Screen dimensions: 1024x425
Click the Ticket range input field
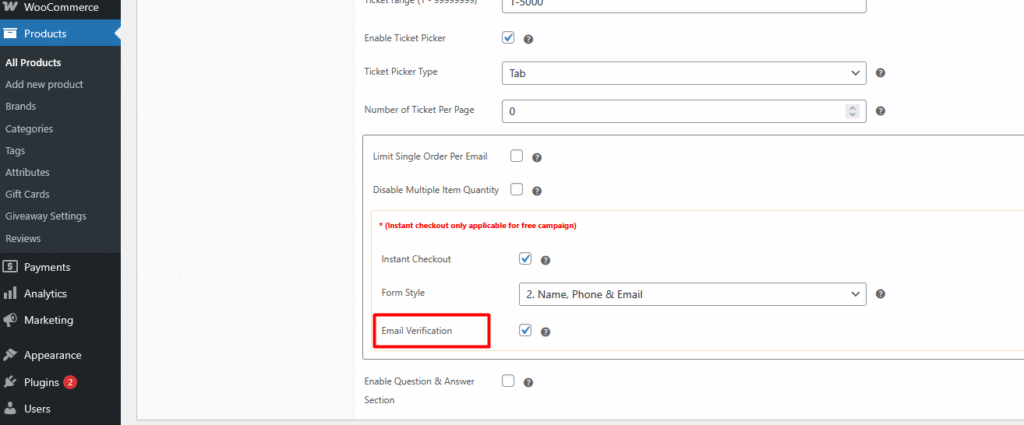683,3
